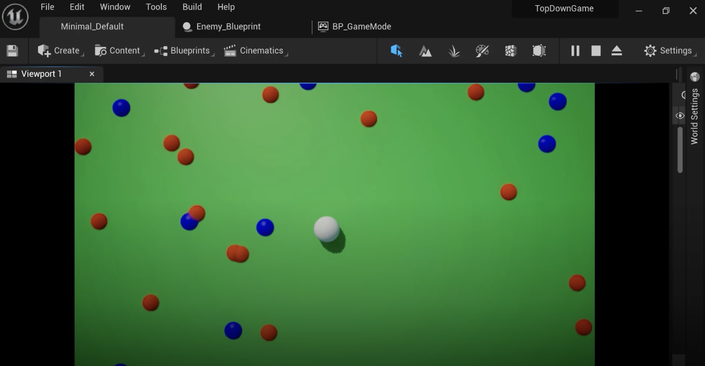
Task: Switch to Foliage mode icon
Action: click(x=454, y=51)
